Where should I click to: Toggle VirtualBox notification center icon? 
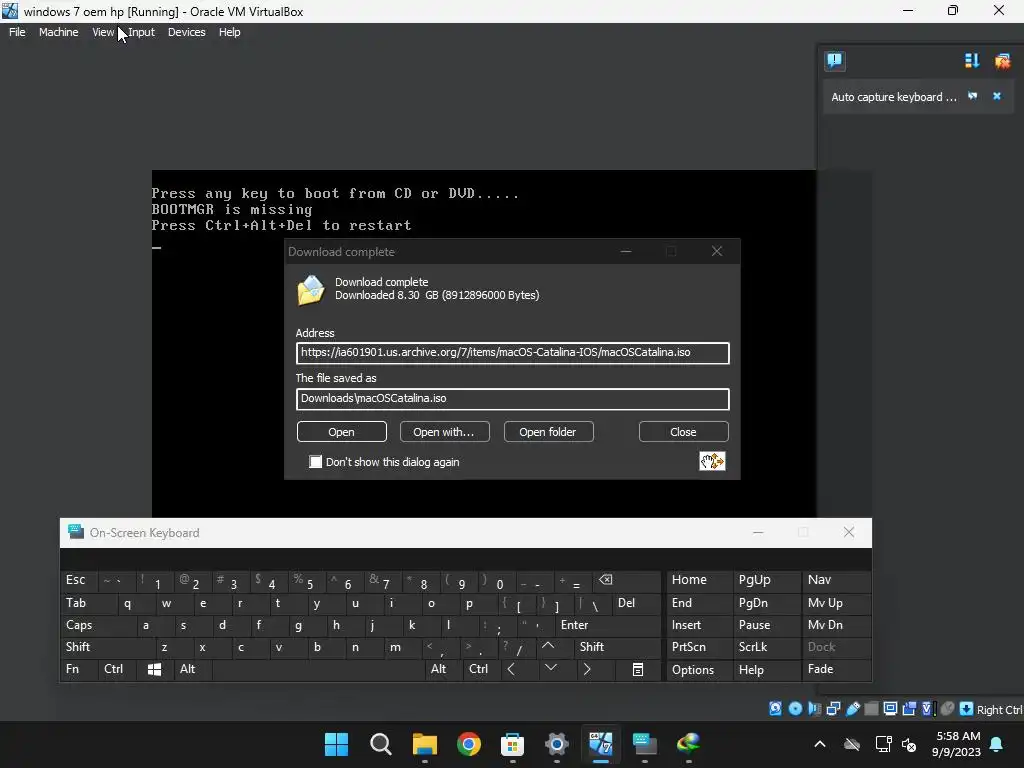pos(834,61)
